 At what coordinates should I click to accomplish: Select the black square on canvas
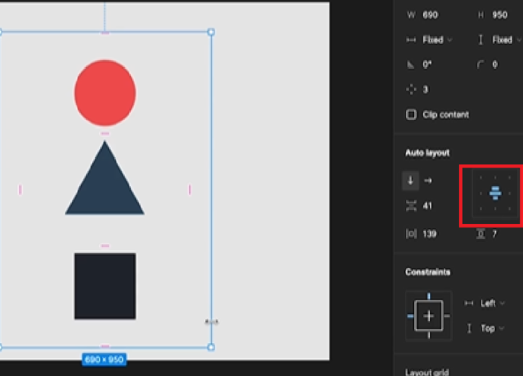105,286
